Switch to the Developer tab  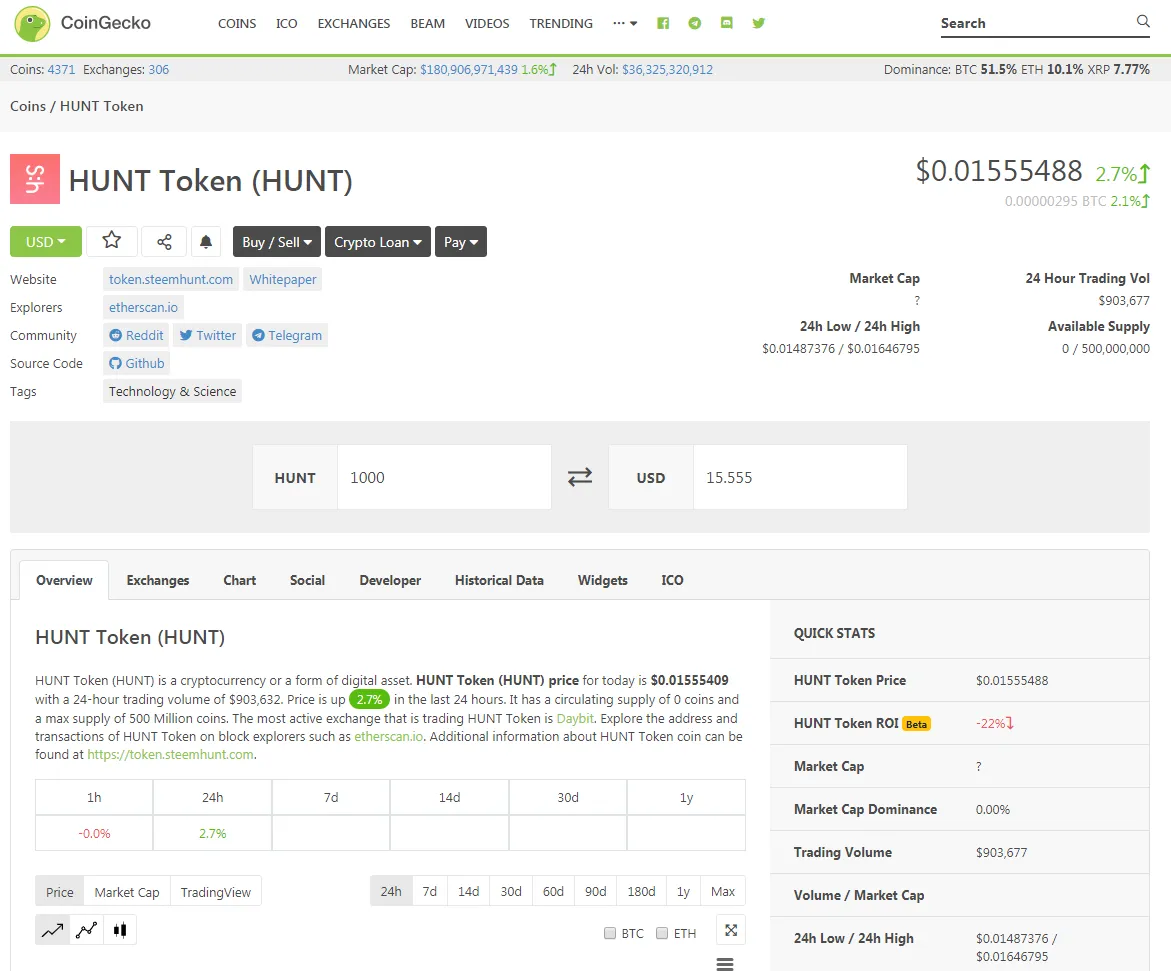click(390, 580)
